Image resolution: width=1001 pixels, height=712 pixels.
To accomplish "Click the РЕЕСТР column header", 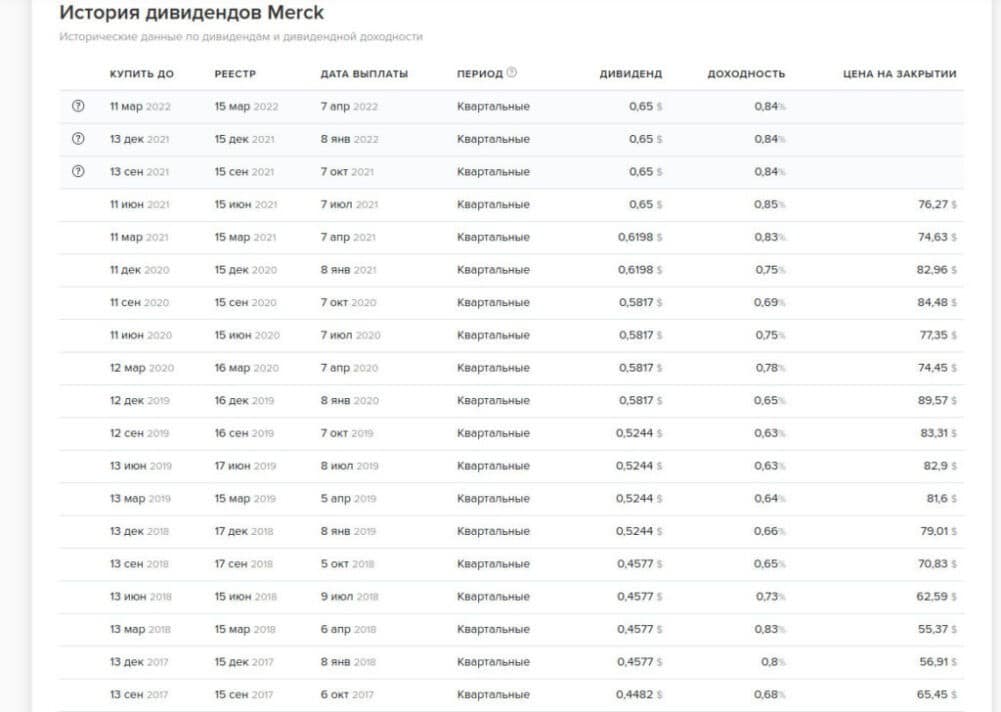I will click(x=235, y=74).
